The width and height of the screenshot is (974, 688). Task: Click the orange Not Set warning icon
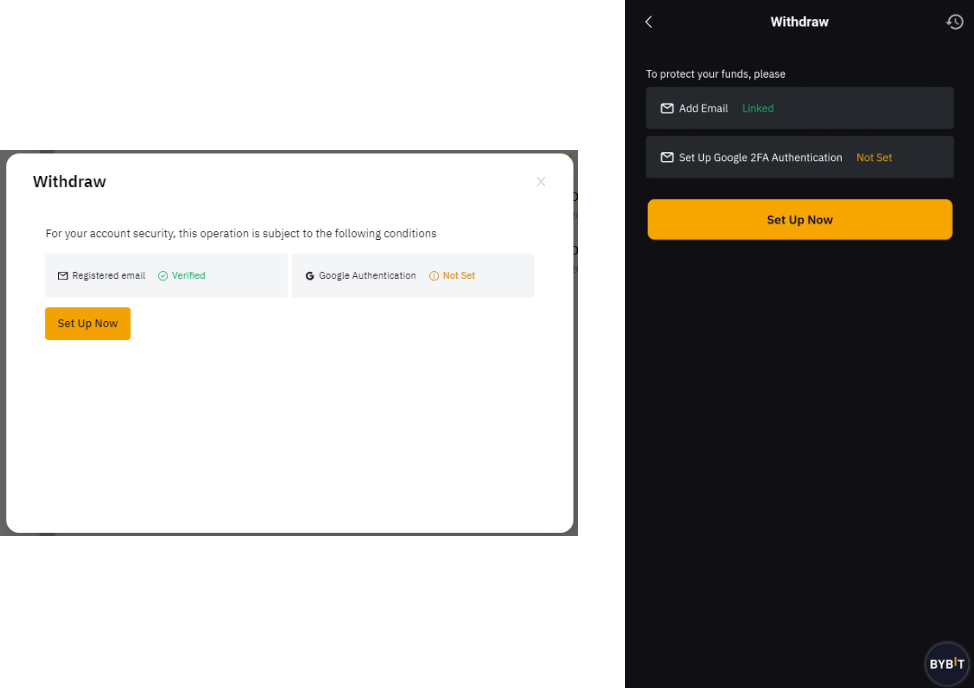(x=434, y=276)
